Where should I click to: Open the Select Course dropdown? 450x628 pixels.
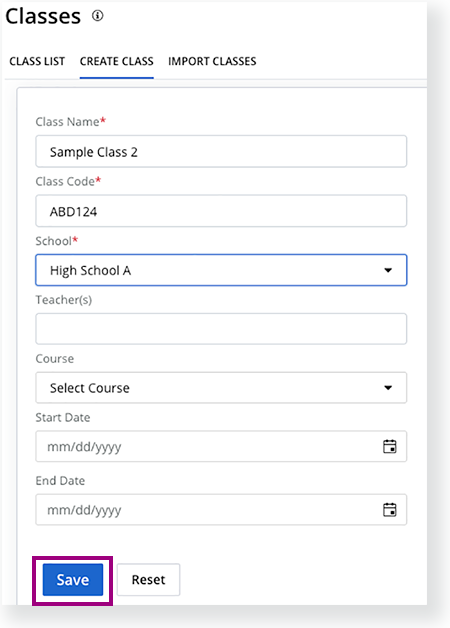221,388
